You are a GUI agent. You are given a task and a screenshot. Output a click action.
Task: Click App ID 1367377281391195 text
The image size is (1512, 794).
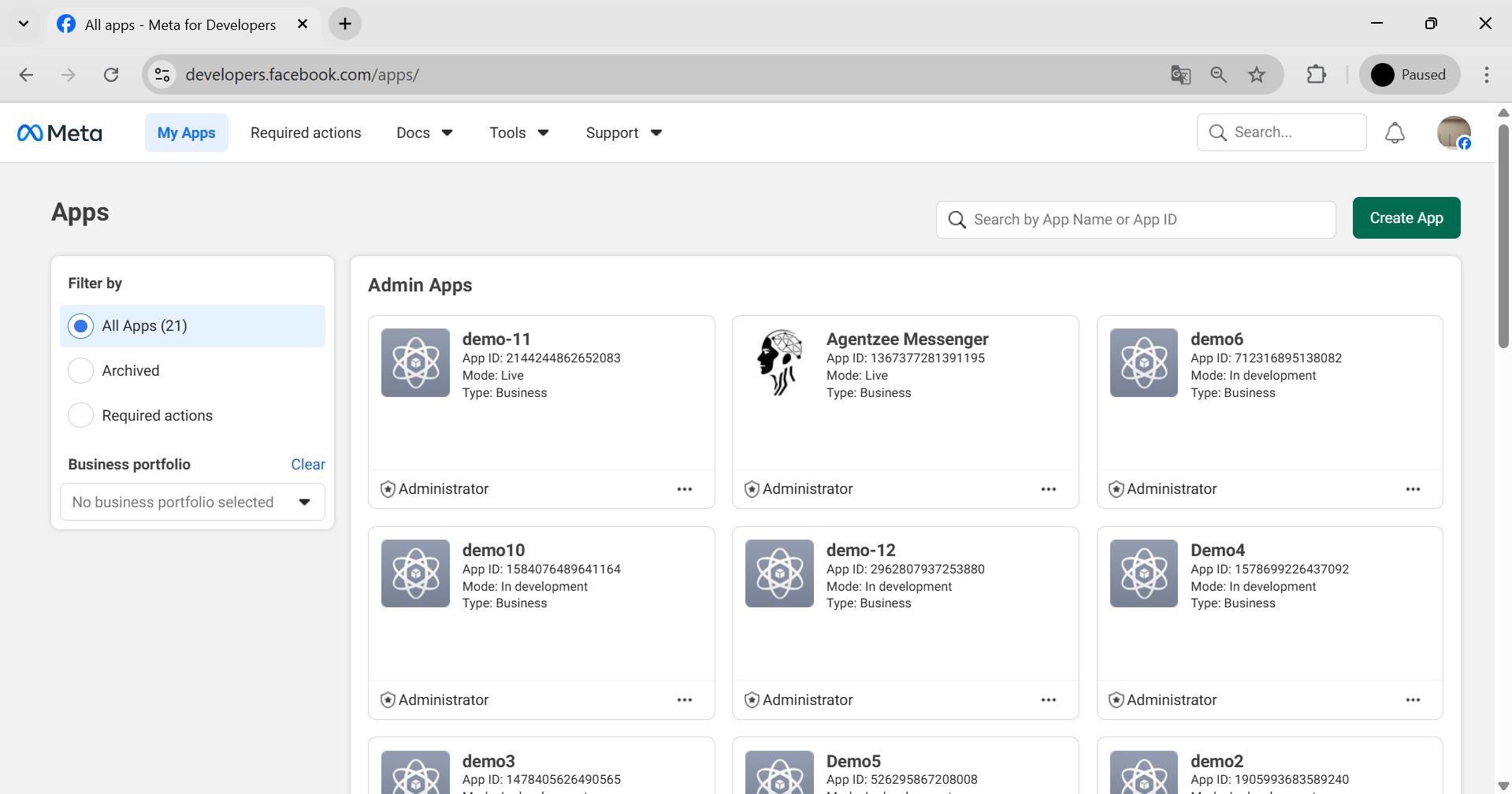(905, 358)
